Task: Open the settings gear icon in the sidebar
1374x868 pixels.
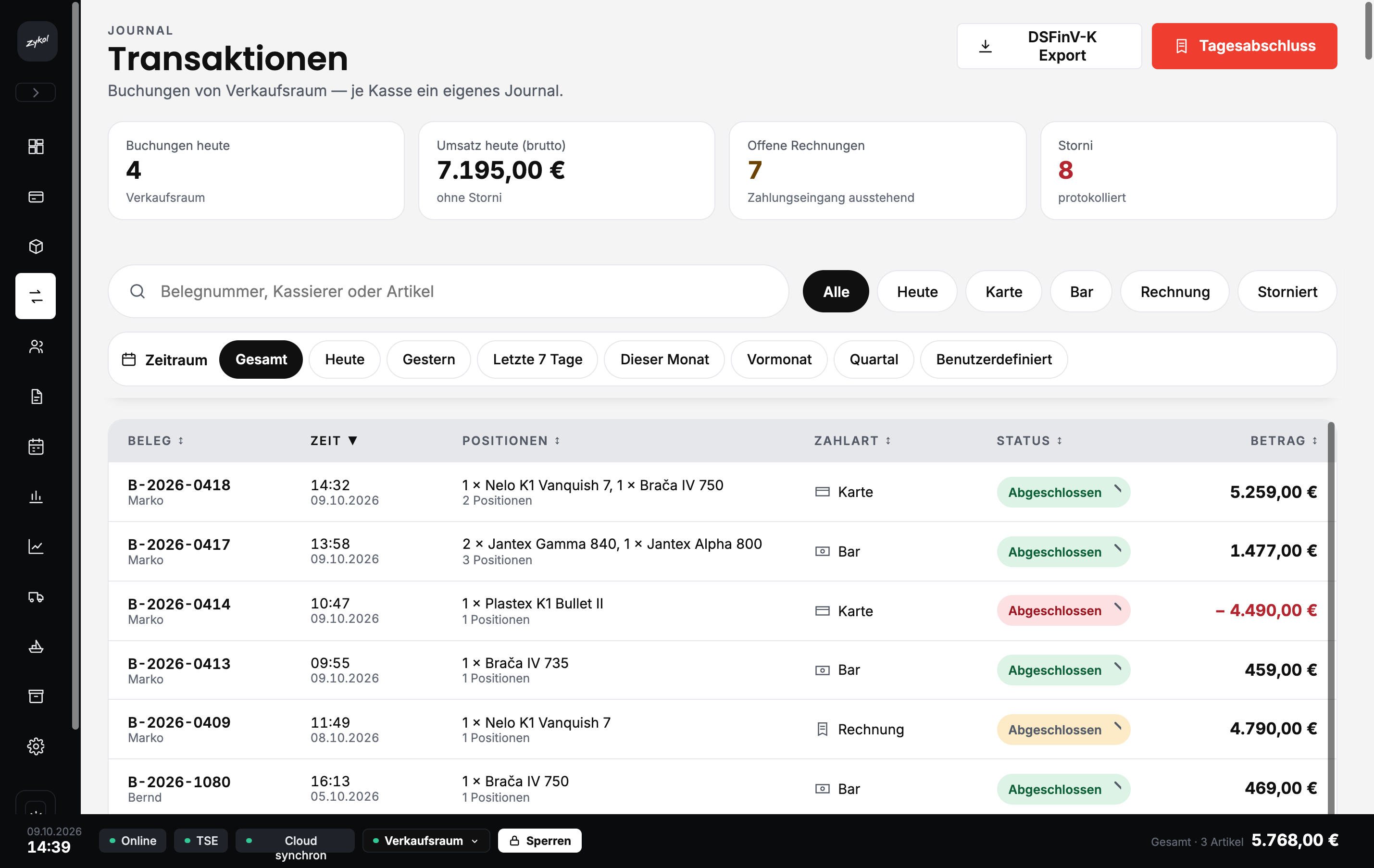Action: click(x=36, y=746)
